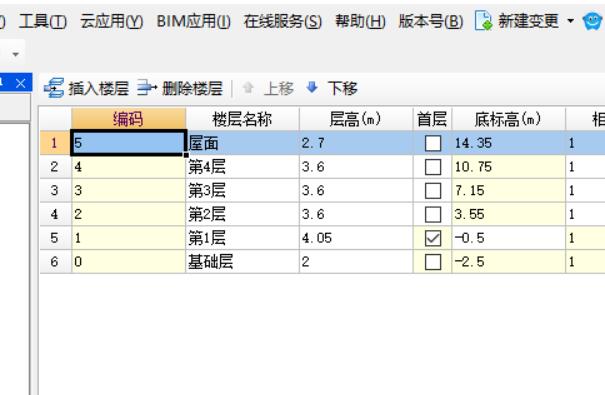Select the 编码 cell of the 第1层 row
This screenshot has height=395, width=605.
click(x=128, y=238)
